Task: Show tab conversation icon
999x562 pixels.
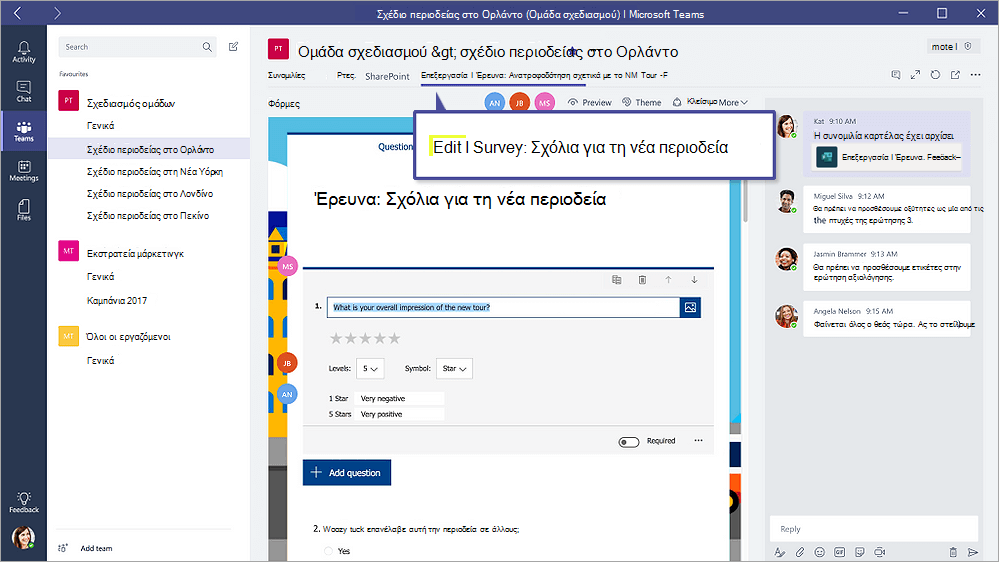Action: pyautogui.click(x=896, y=75)
